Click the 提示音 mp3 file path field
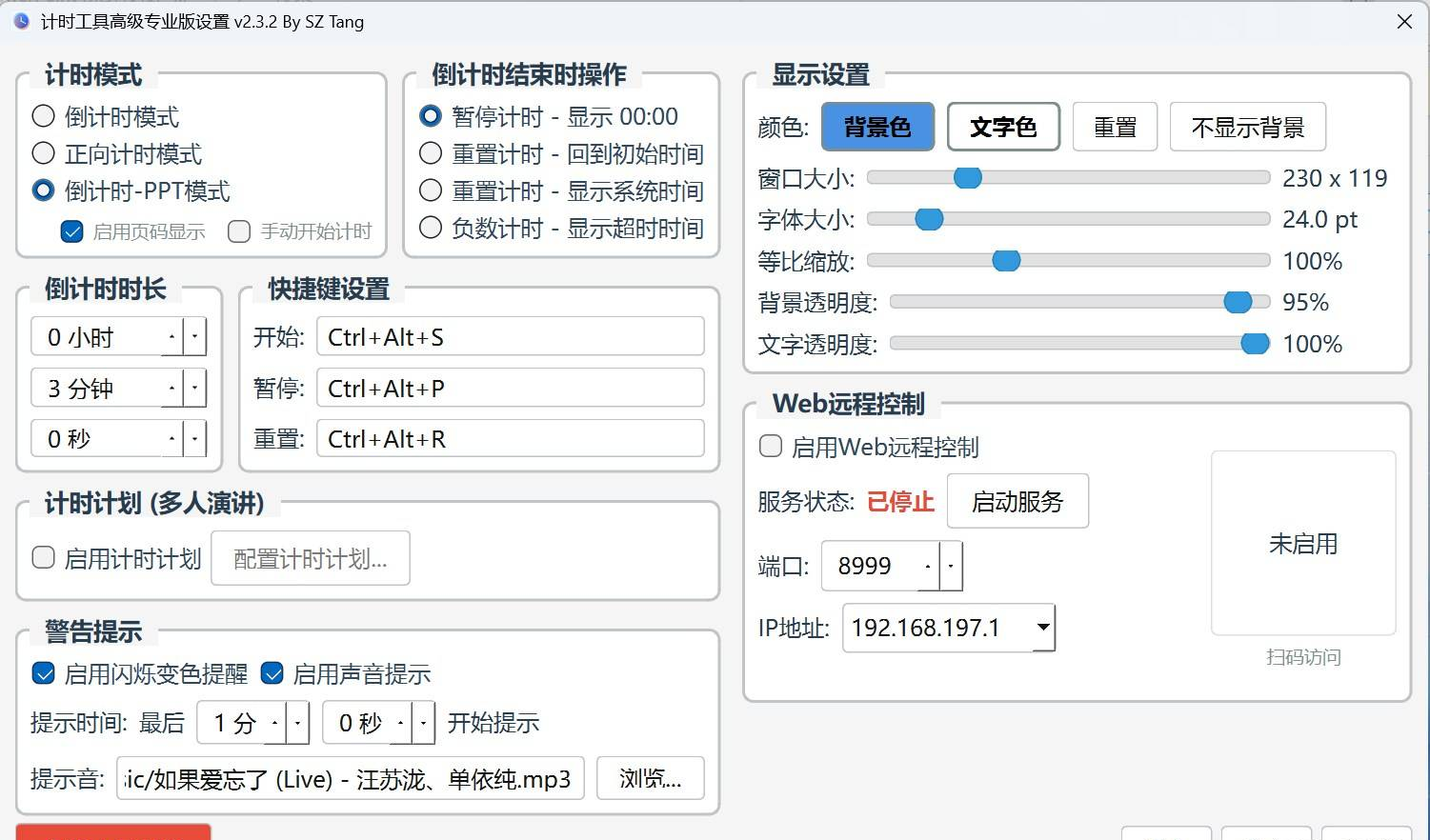1430x840 pixels. click(350, 779)
